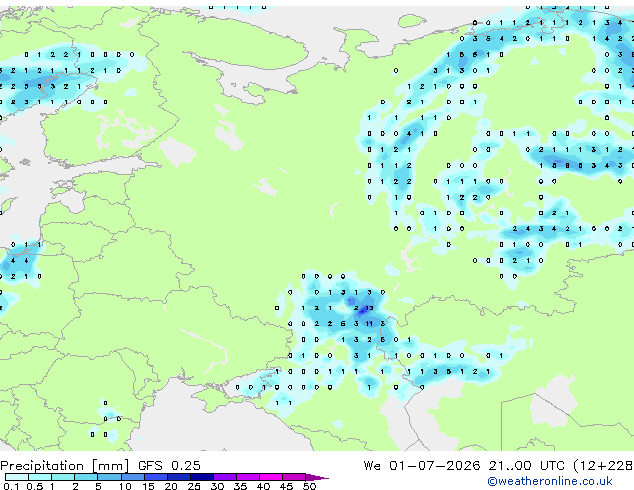This screenshot has height=490, width=634.
Task: Click the legend label "50"
Action: pos(309,486)
